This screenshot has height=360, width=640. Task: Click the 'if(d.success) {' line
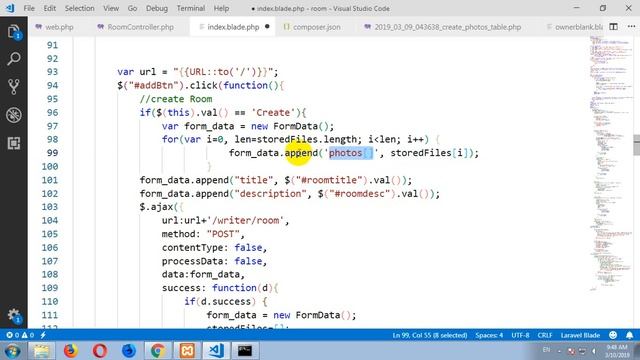point(226,302)
